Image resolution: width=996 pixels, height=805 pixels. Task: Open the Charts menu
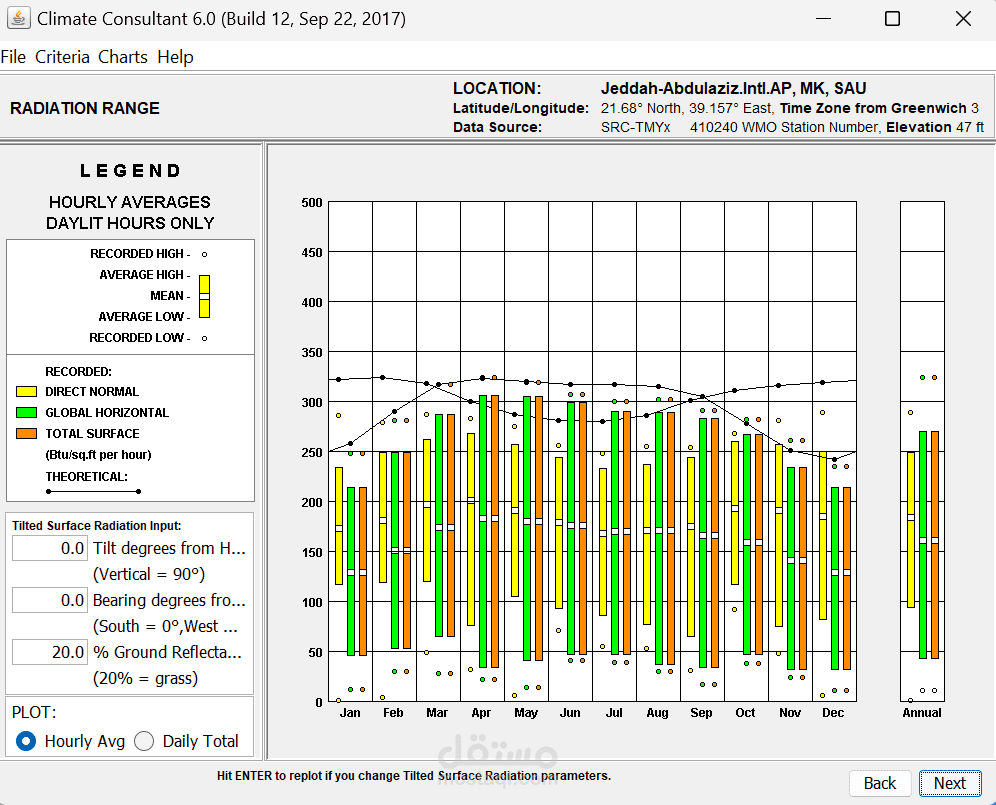coord(123,57)
